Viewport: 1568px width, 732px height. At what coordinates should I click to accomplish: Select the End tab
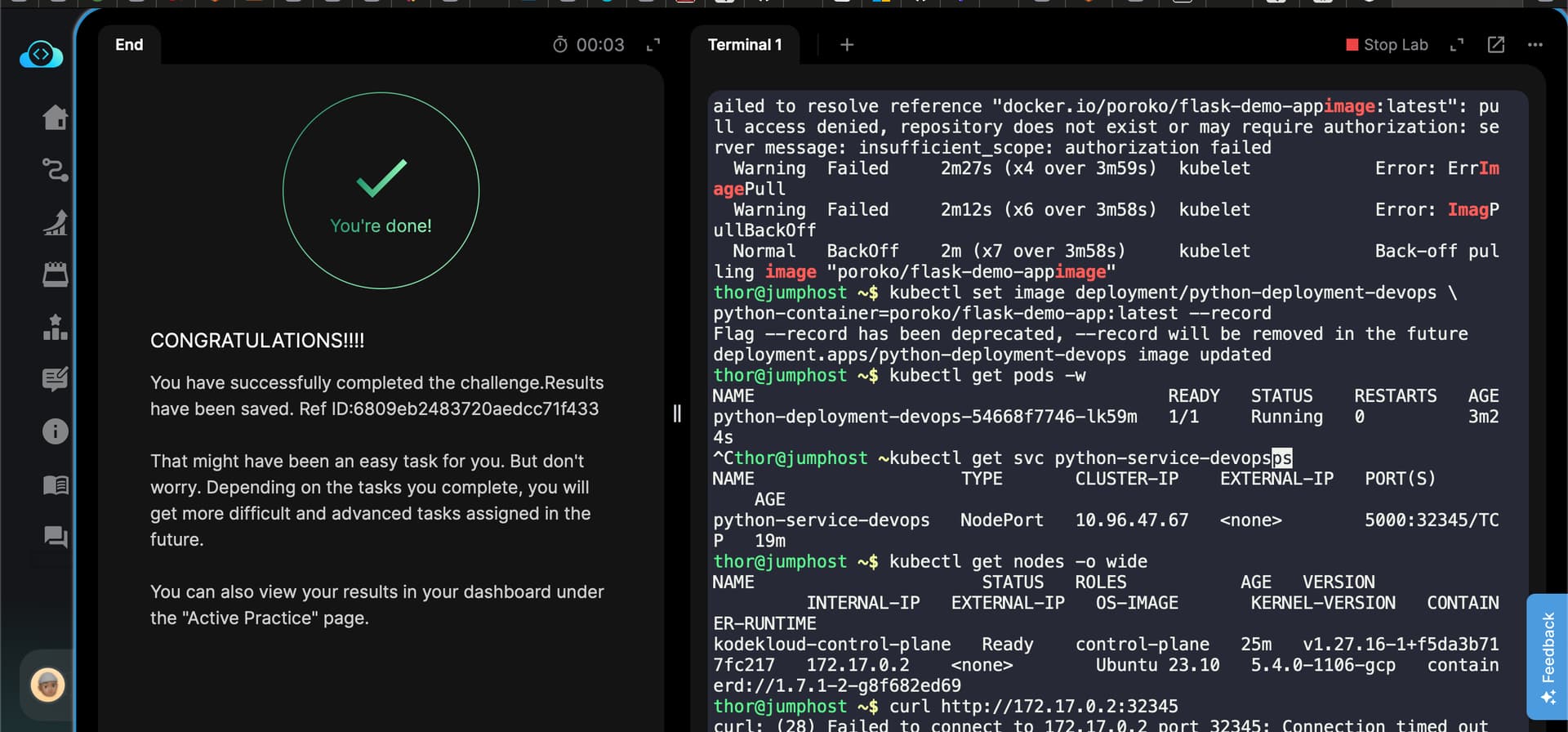tap(129, 45)
